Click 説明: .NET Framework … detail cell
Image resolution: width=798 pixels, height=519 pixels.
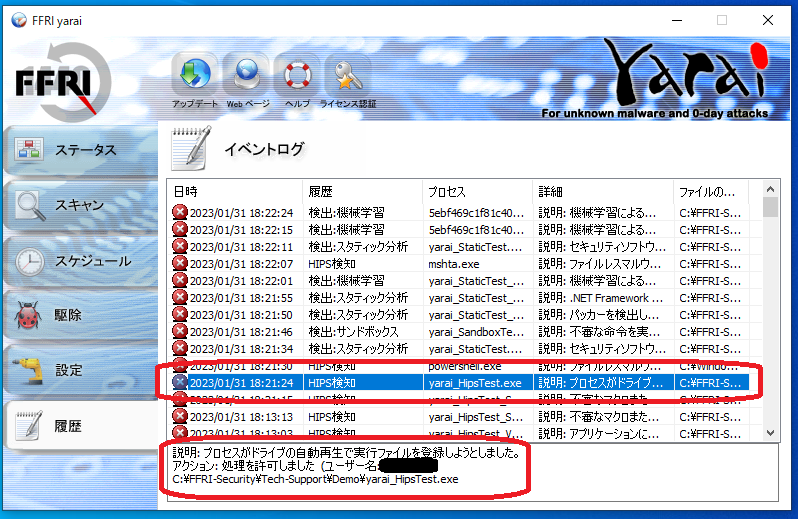click(601, 298)
